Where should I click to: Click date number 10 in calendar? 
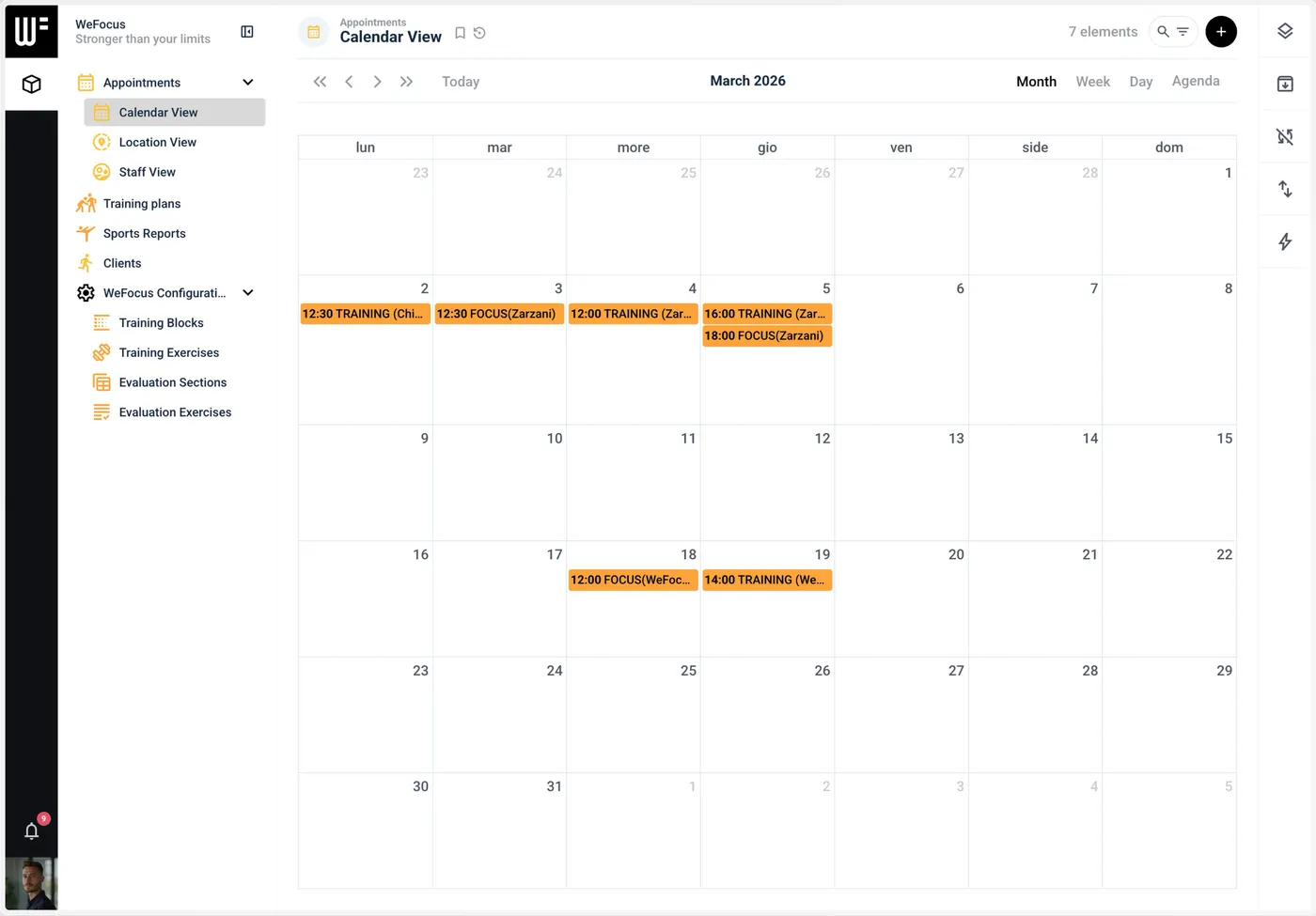tap(555, 439)
